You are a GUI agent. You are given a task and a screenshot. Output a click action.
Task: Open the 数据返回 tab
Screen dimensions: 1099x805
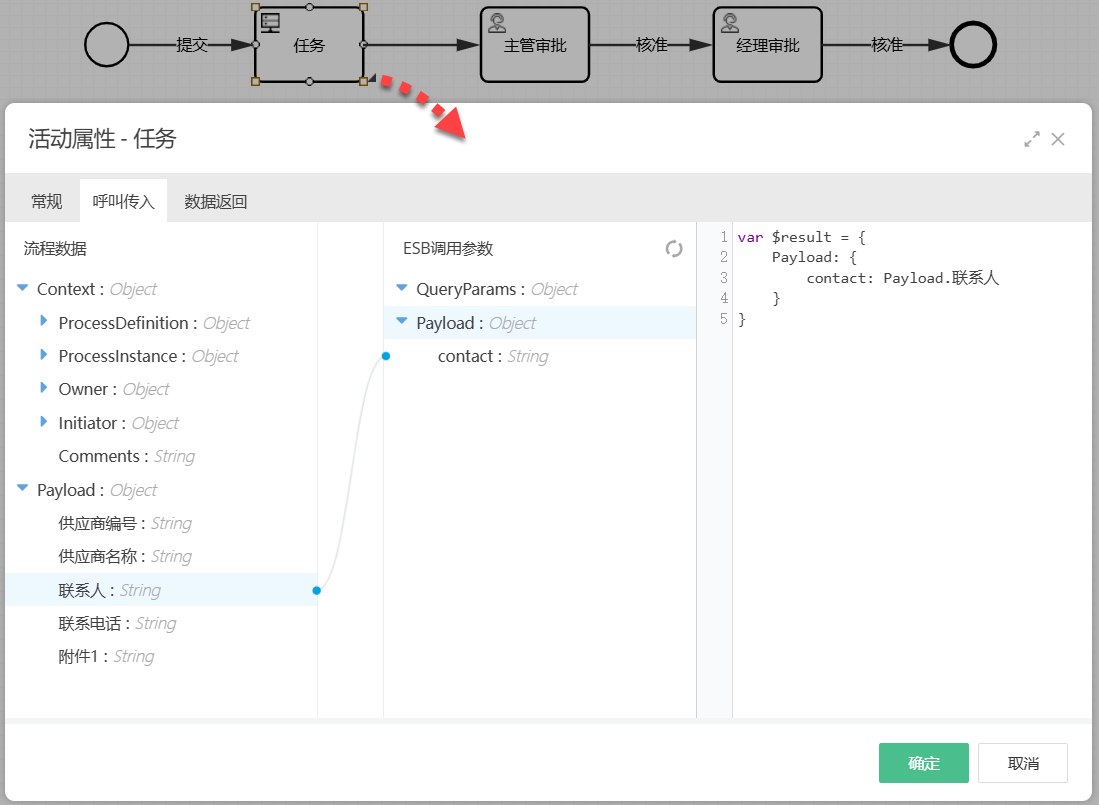click(x=215, y=202)
